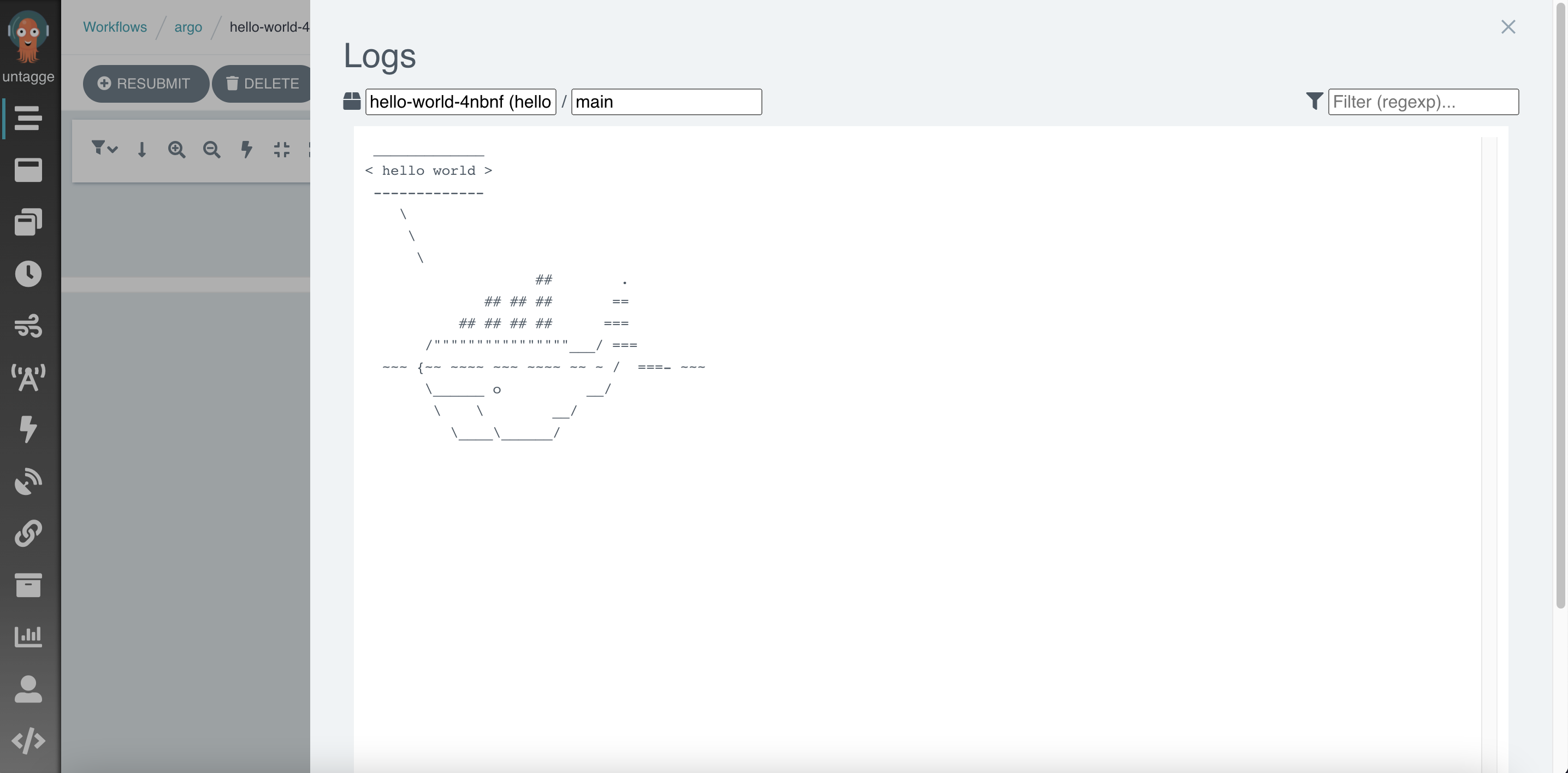Open User profile sidebar icon
1568x773 pixels.
point(28,689)
